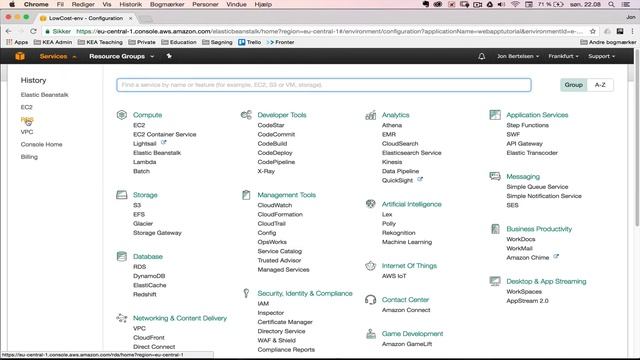Image resolution: width=640 pixels, height=360 pixels.
Task: Open the S3 service link
Action: (x=137, y=205)
